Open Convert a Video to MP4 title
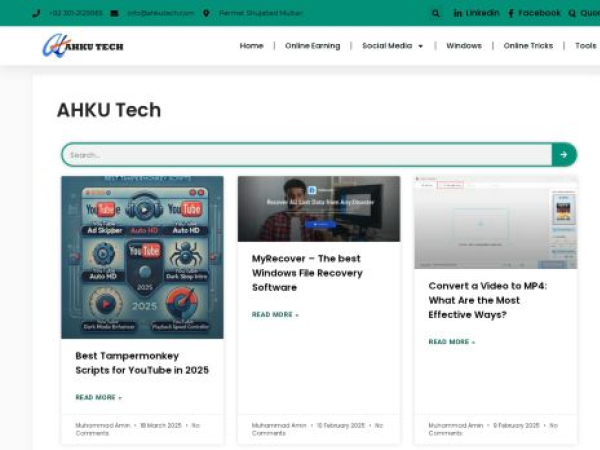The image size is (600, 450). 488,300
